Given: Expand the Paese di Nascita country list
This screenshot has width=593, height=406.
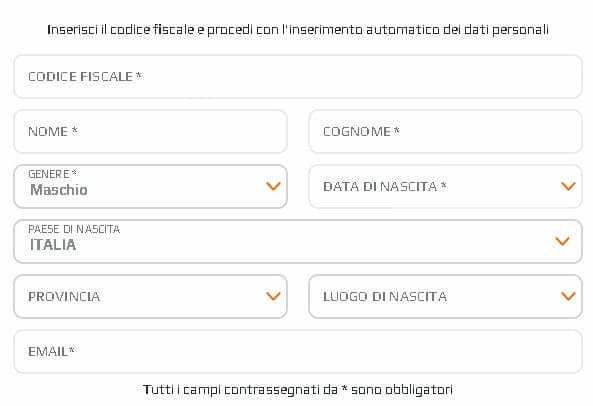Looking at the screenshot, I should [x=298, y=241].
